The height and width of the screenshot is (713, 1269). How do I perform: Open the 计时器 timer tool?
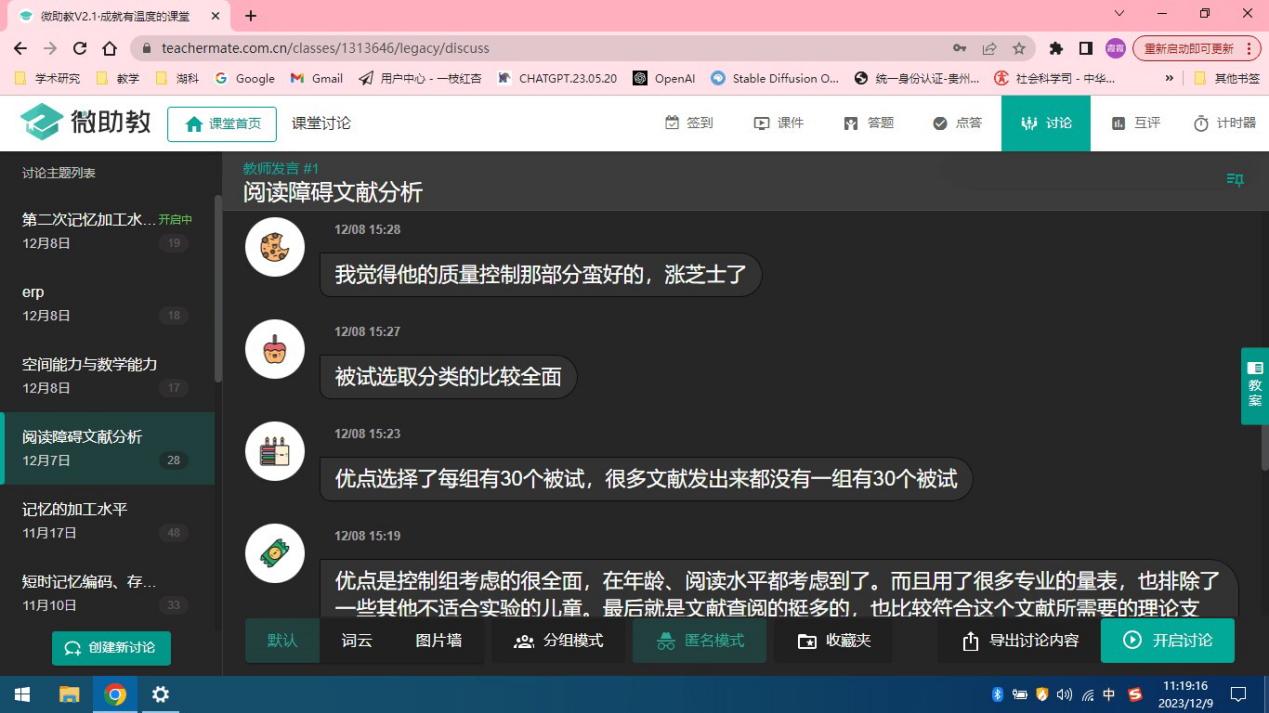pyautogui.click(x=1224, y=123)
